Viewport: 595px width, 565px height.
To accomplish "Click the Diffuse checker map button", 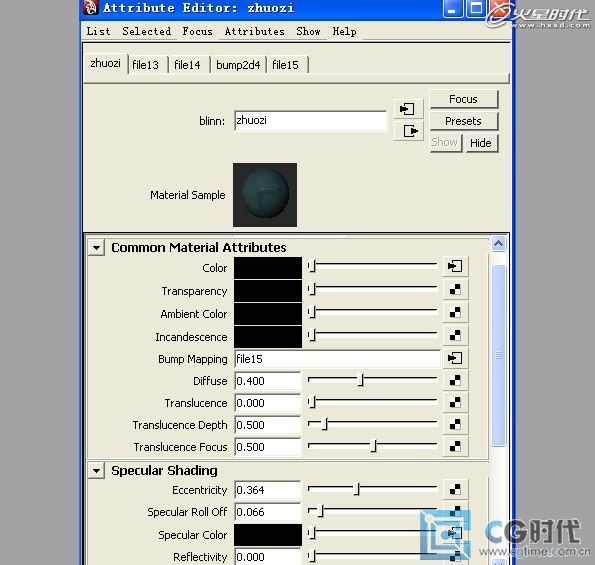I will point(455,380).
